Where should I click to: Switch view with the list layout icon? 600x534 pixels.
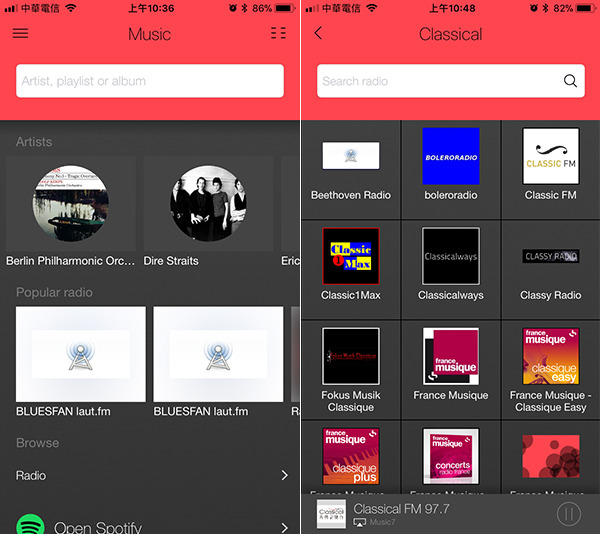tap(278, 34)
